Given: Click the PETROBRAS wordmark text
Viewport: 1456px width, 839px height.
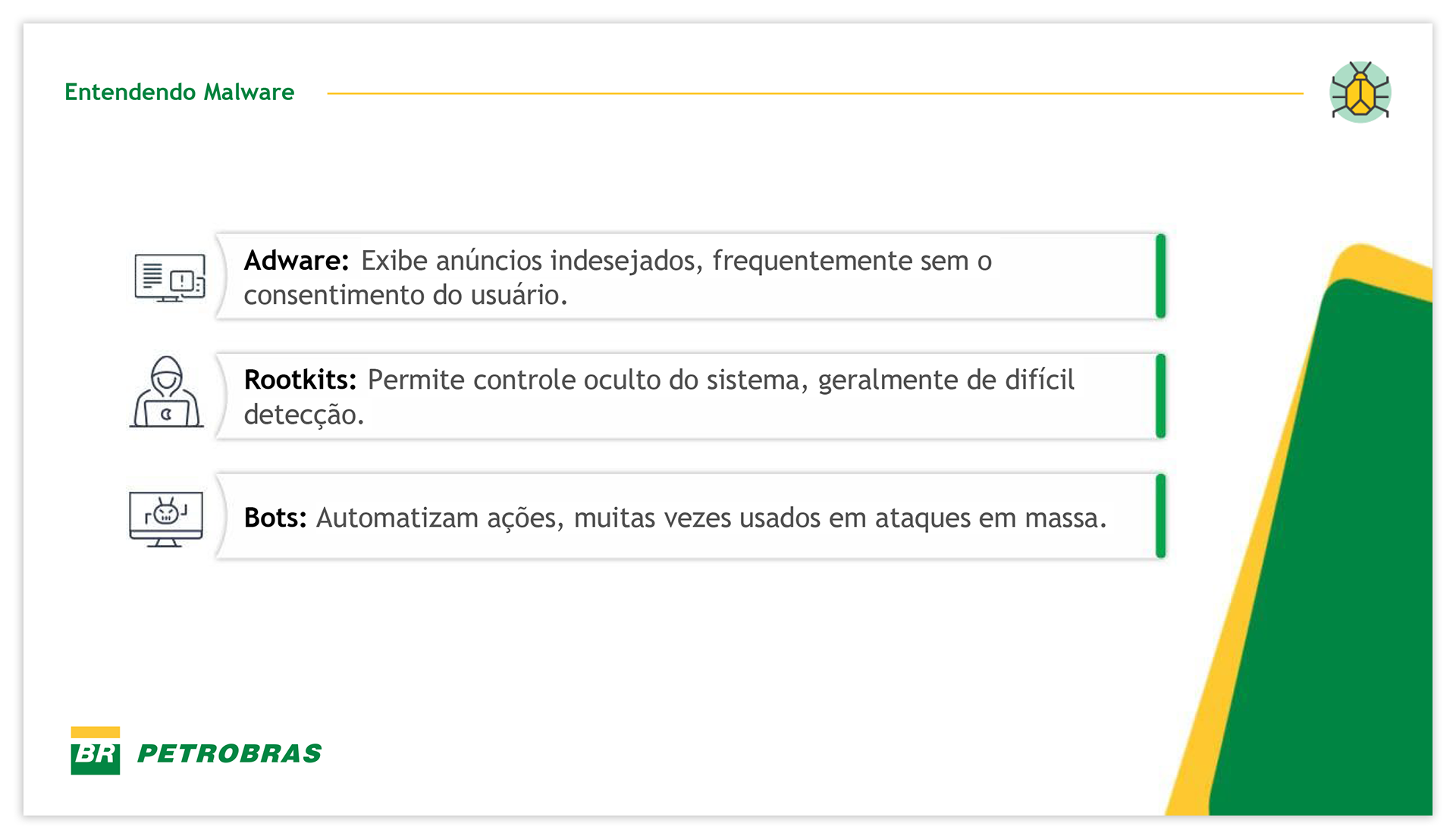Looking at the screenshot, I should point(229,753).
